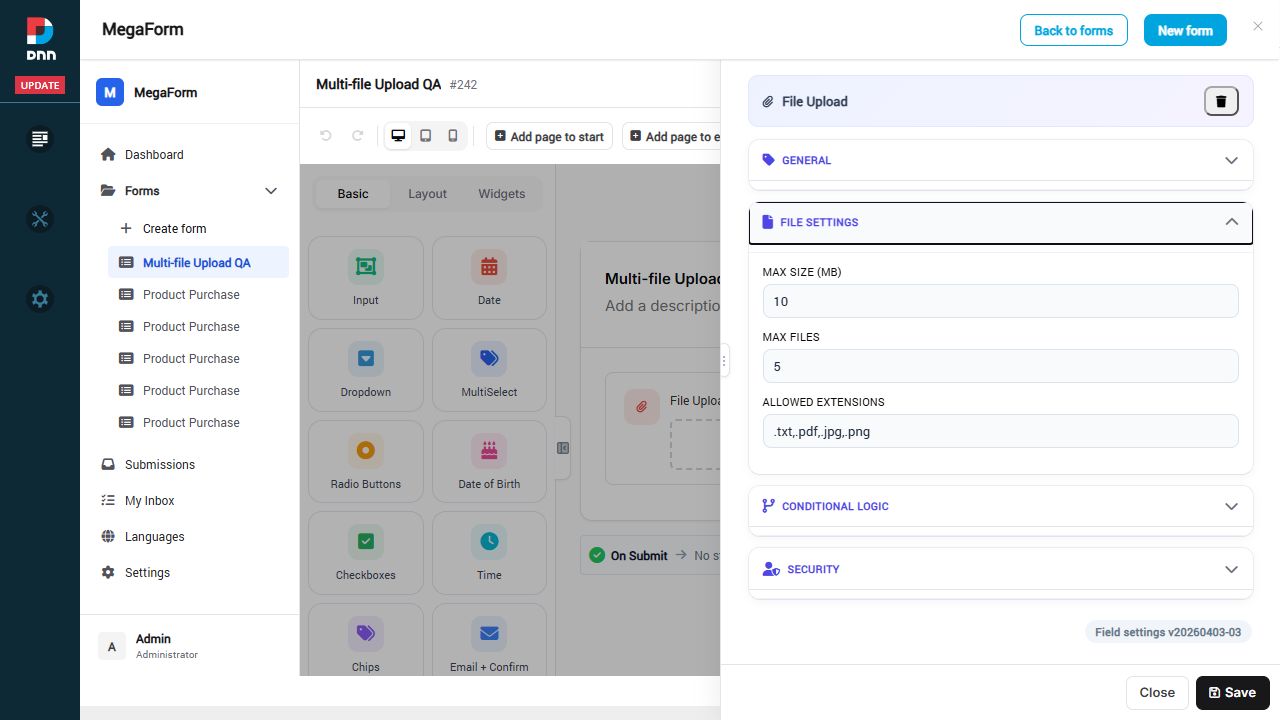The image size is (1280, 720).
Task: Collapse the Forms tree in sidebar
Action: pyautogui.click(x=271, y=191)
